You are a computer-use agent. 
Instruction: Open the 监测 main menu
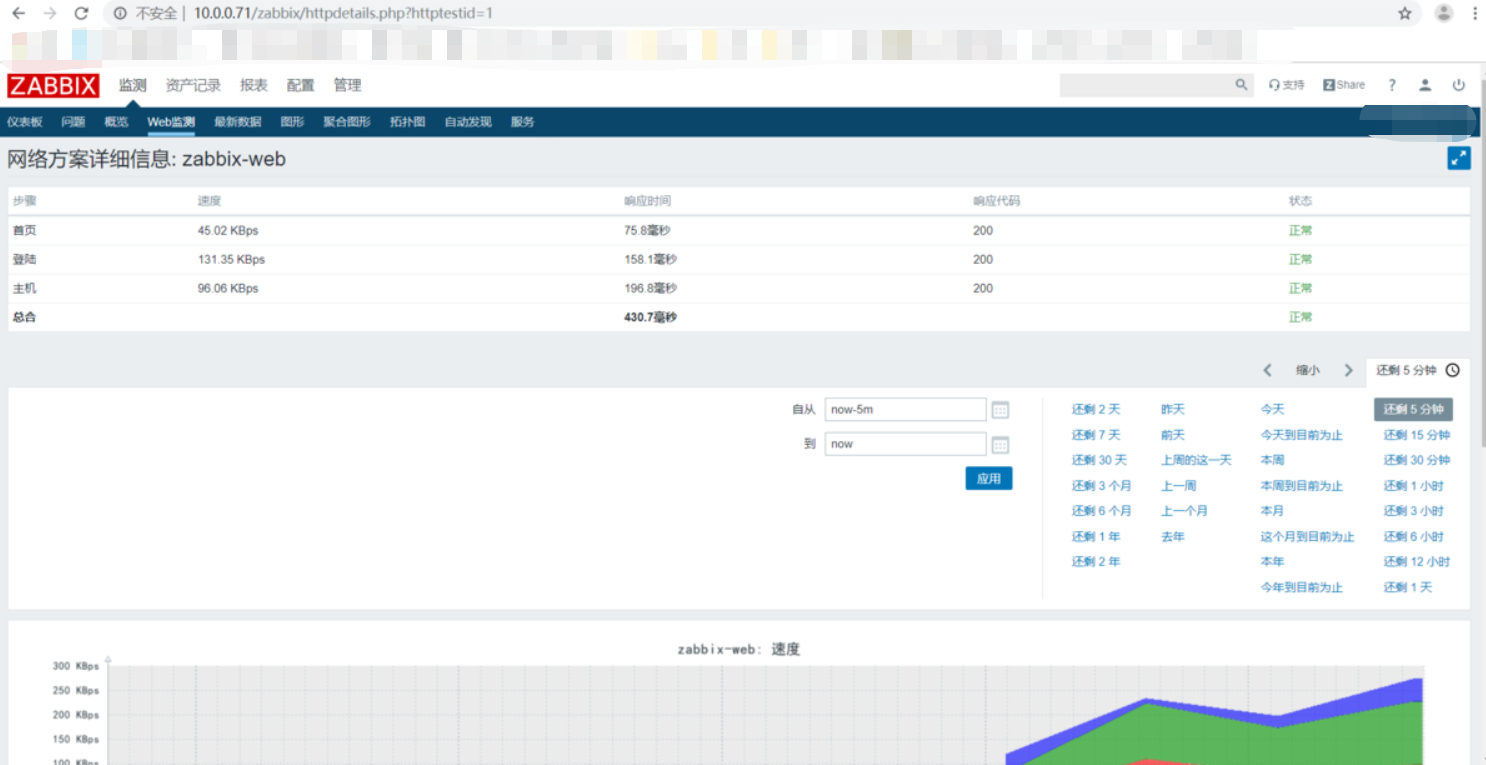[x=133, y=85]
